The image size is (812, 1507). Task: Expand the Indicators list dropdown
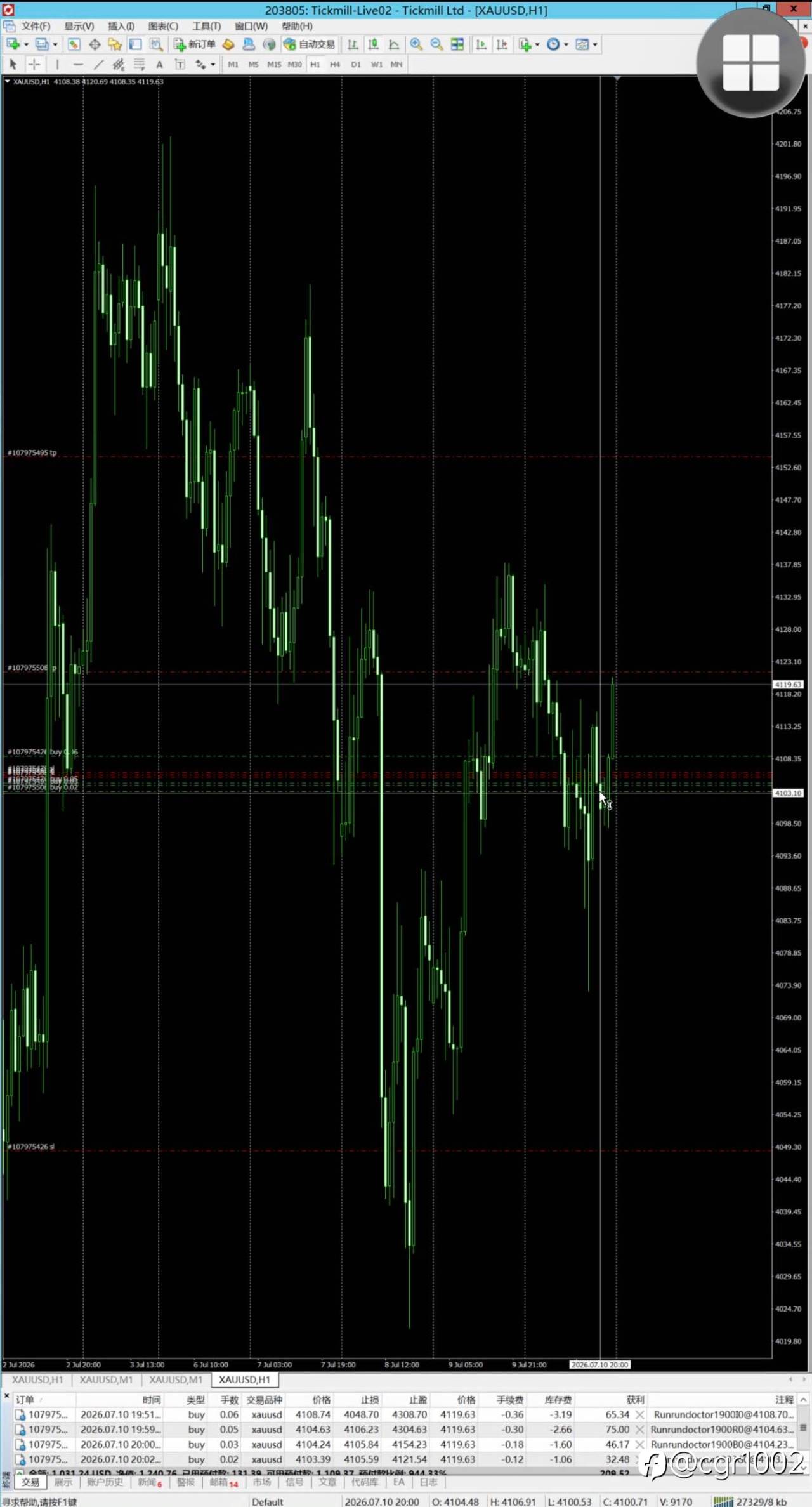pyautogui.click(x=537, y=44)
